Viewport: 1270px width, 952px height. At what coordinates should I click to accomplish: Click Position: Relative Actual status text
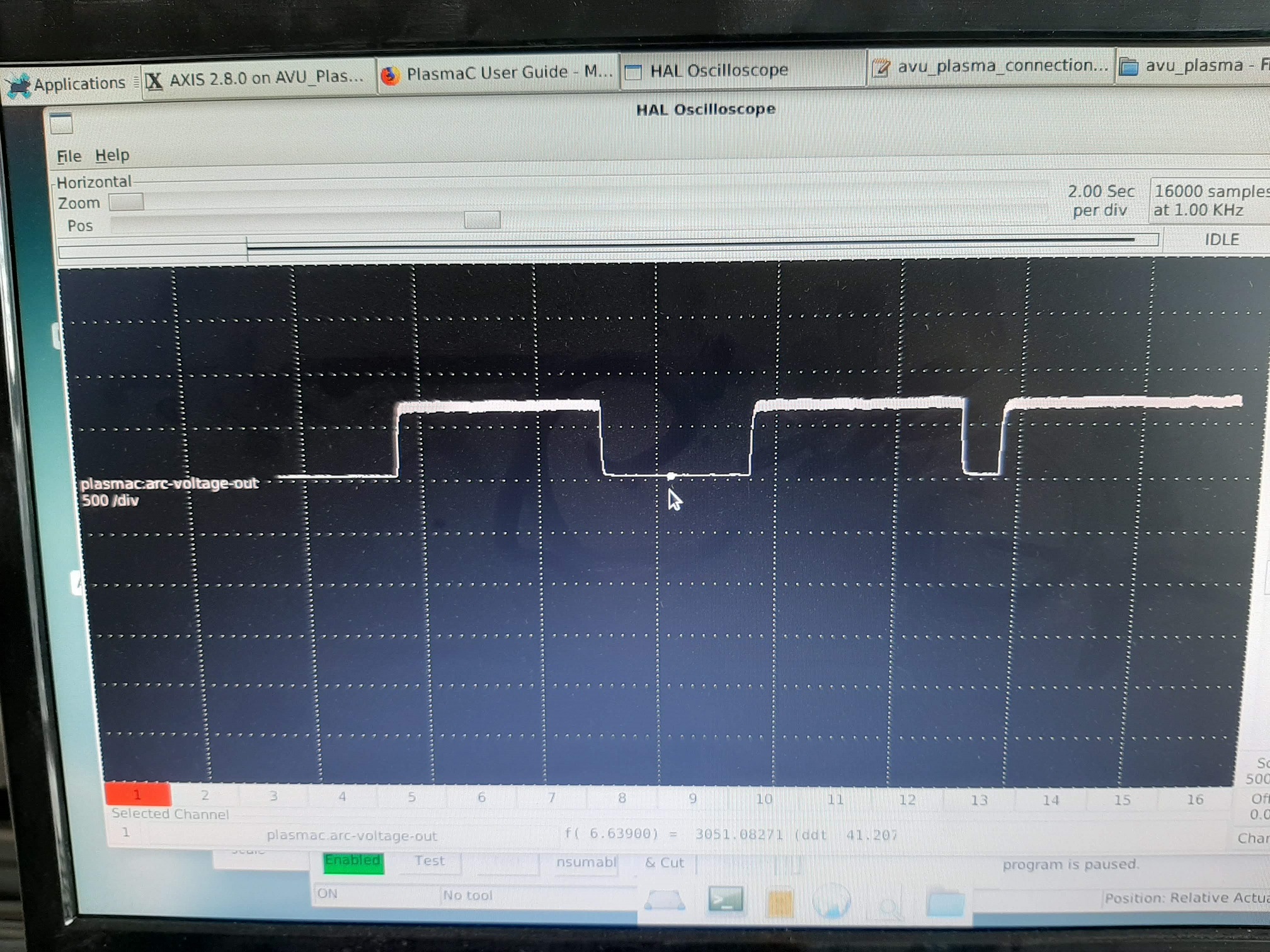pyautogui.click(x=1187, y=898)
